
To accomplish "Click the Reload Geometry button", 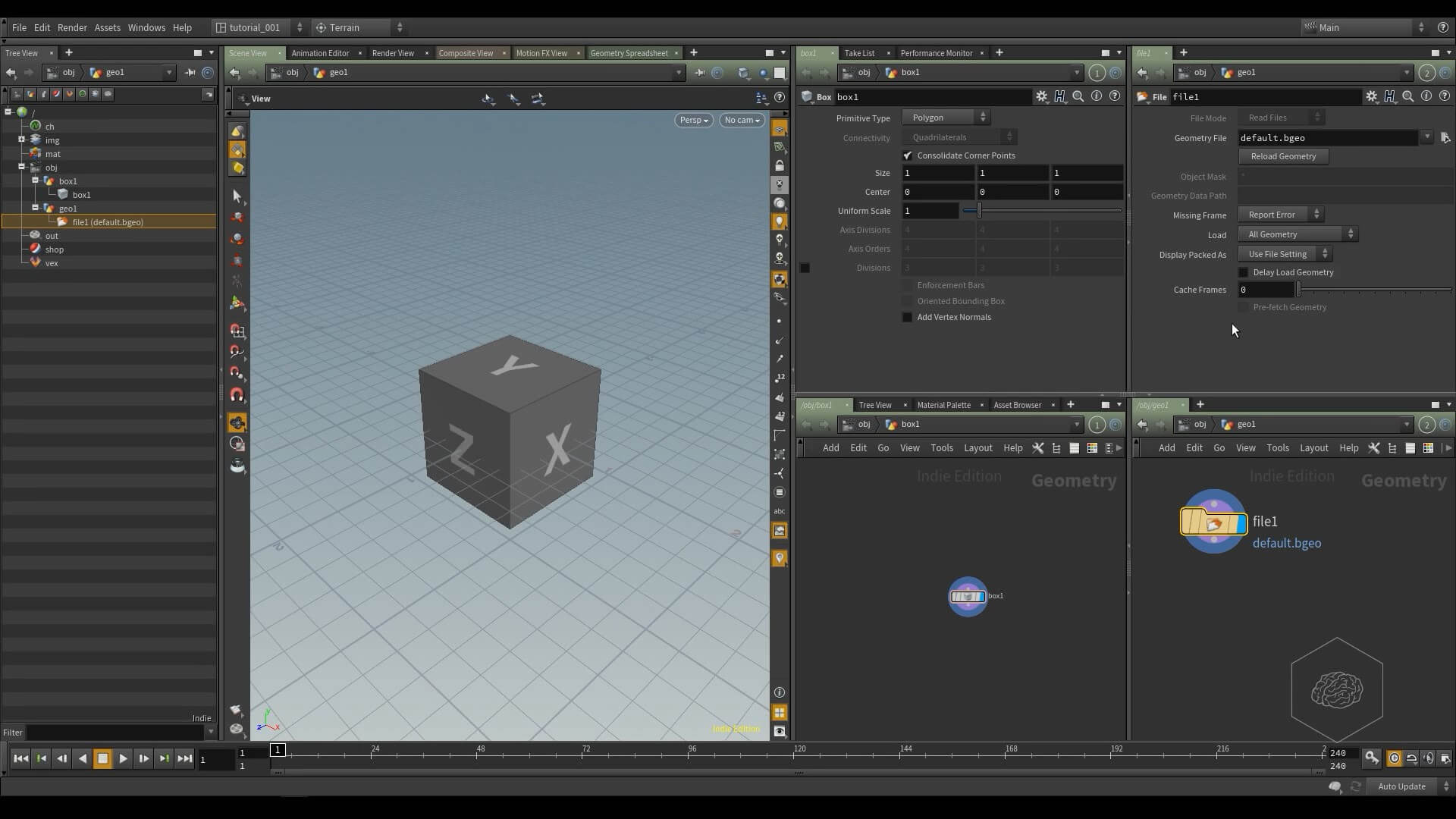I will [1283, 156].
